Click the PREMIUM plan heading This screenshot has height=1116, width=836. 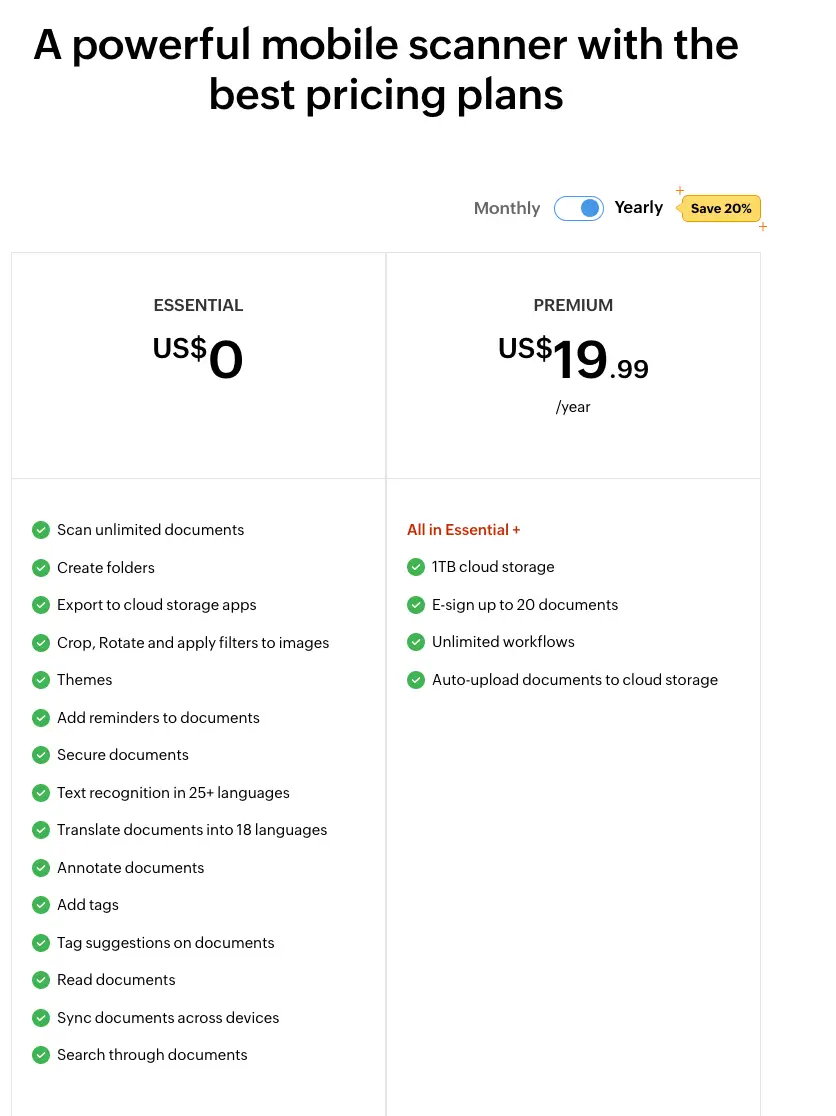[573, 305]
